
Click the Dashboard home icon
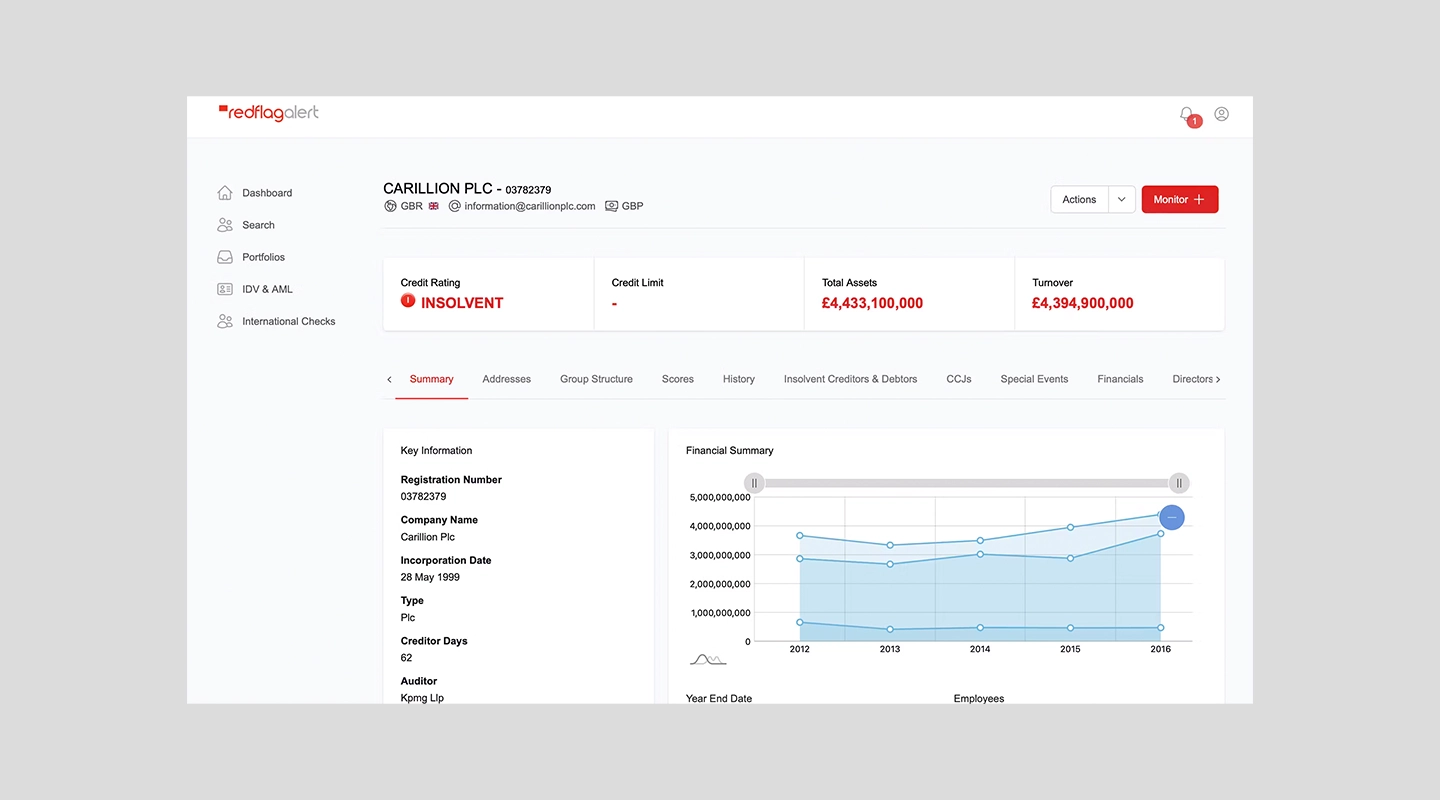(225, 193)
